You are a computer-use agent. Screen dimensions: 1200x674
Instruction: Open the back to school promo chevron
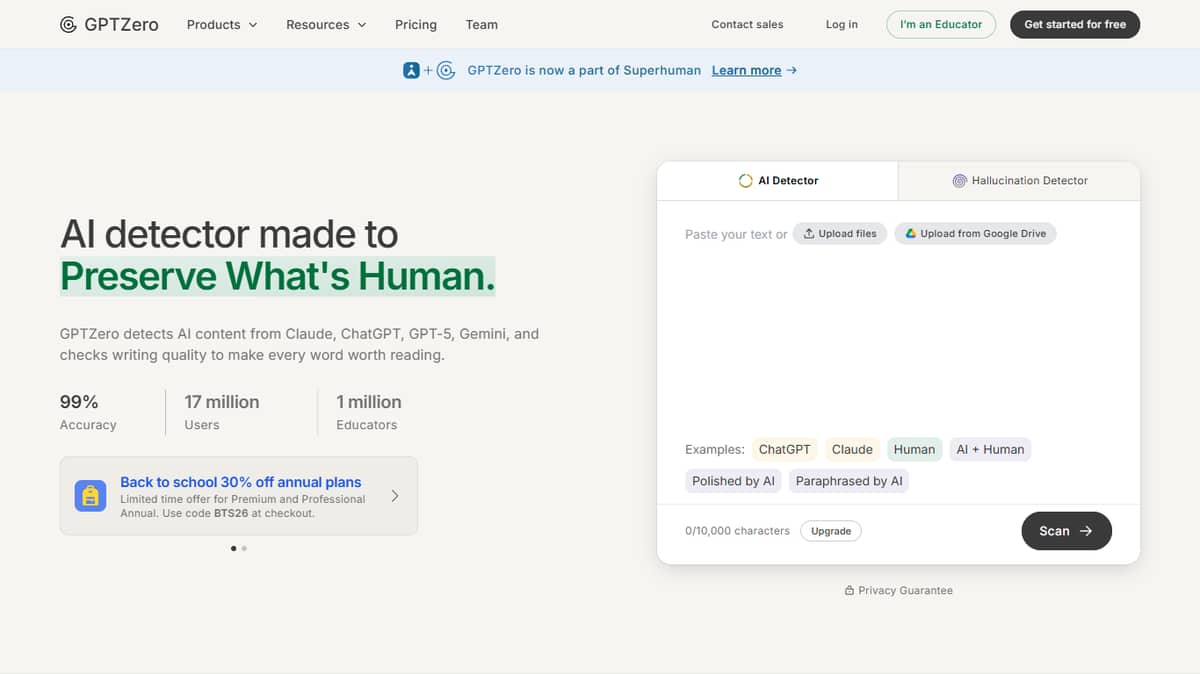(395, 496)
